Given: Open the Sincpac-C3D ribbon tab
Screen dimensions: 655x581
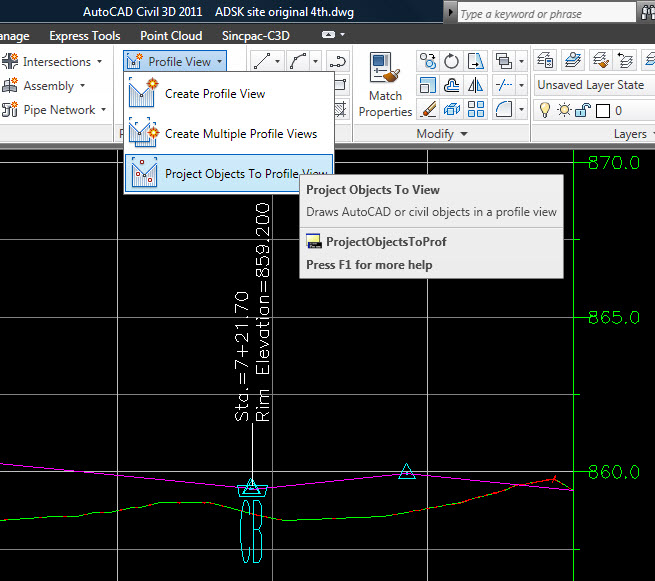Looking at the screenshot, I should click(256, 36).
